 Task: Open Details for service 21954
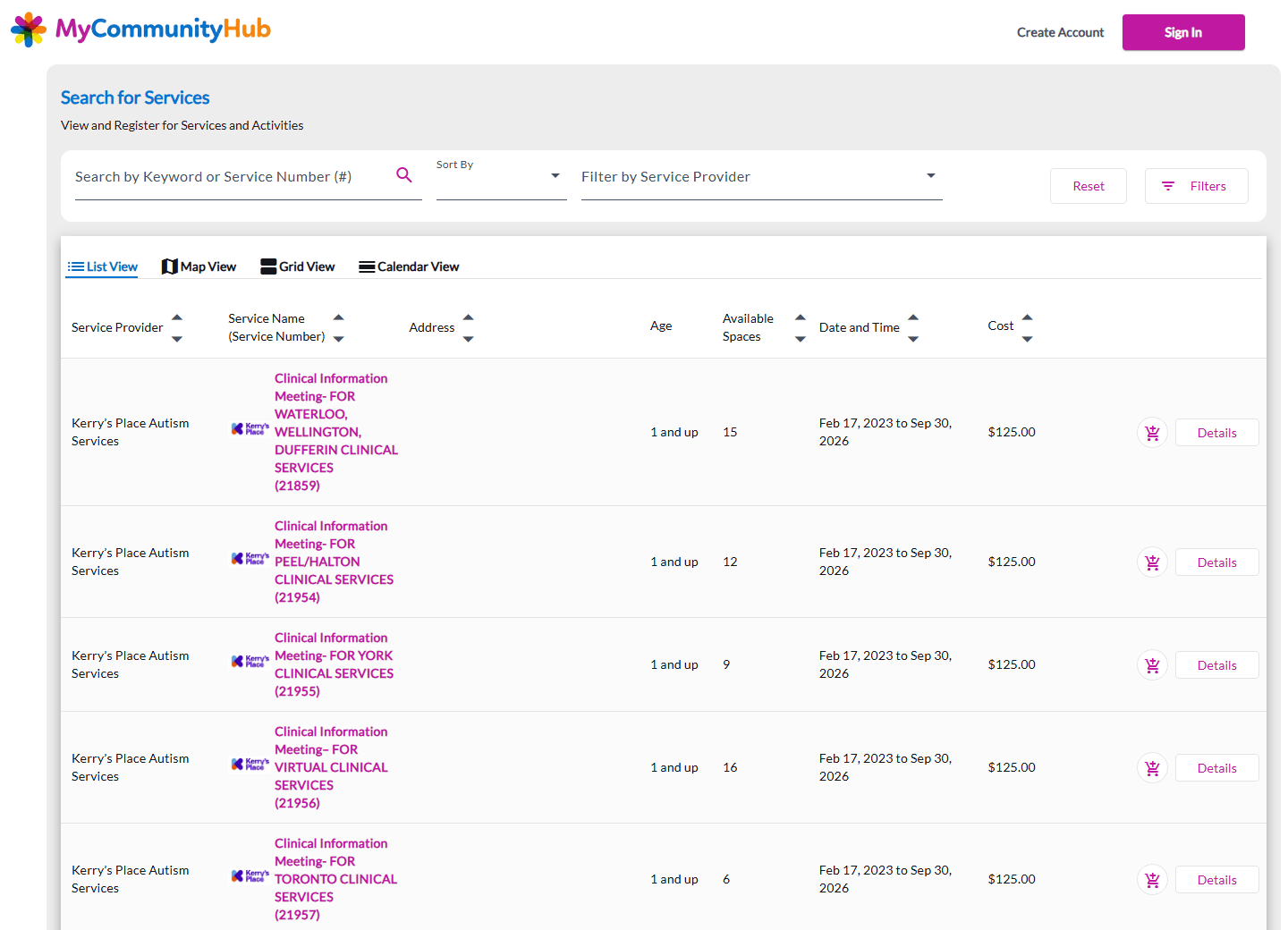(x=1216, y=562)
